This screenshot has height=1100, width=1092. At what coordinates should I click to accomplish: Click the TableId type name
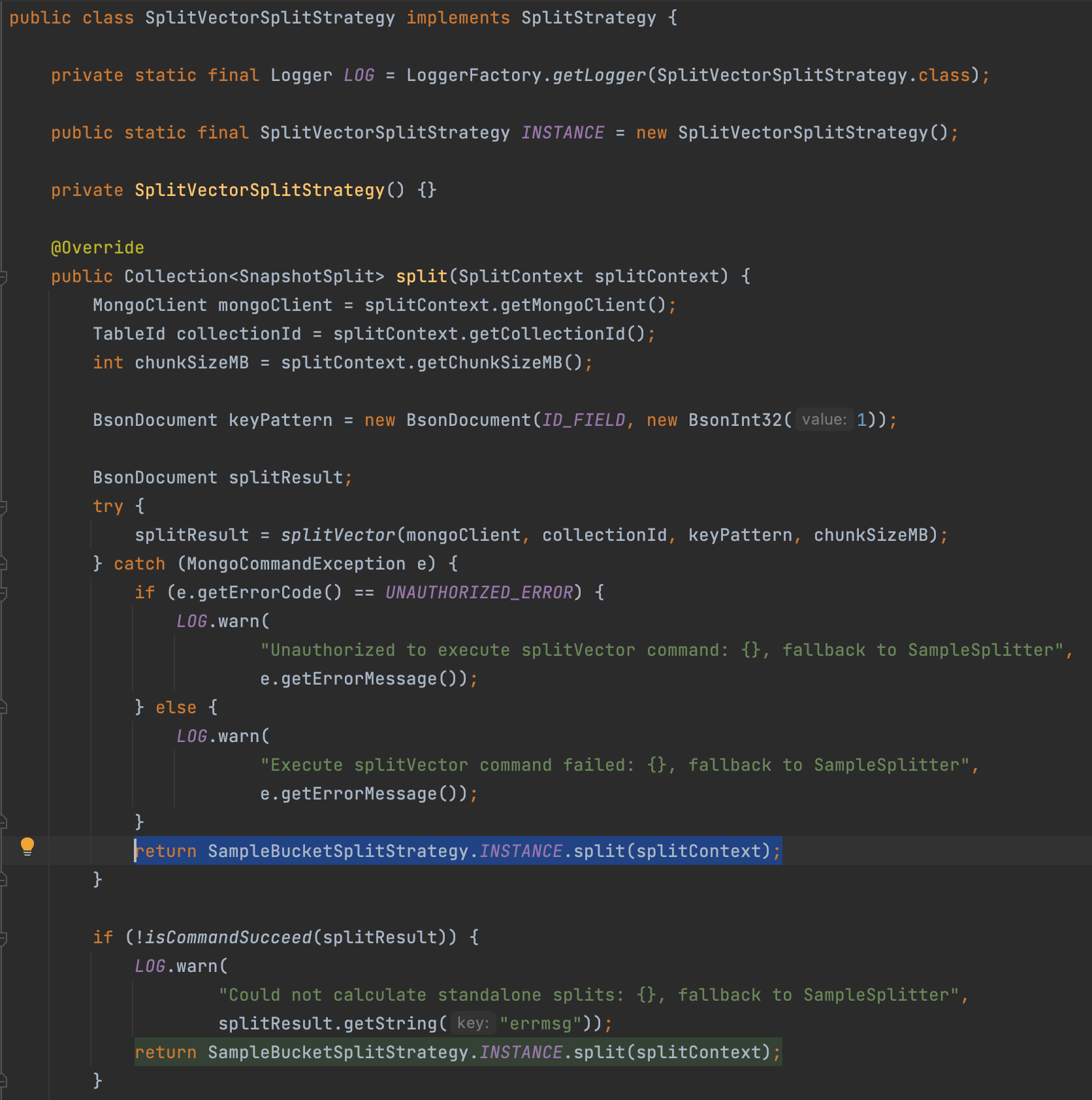[x=129, y=334]
